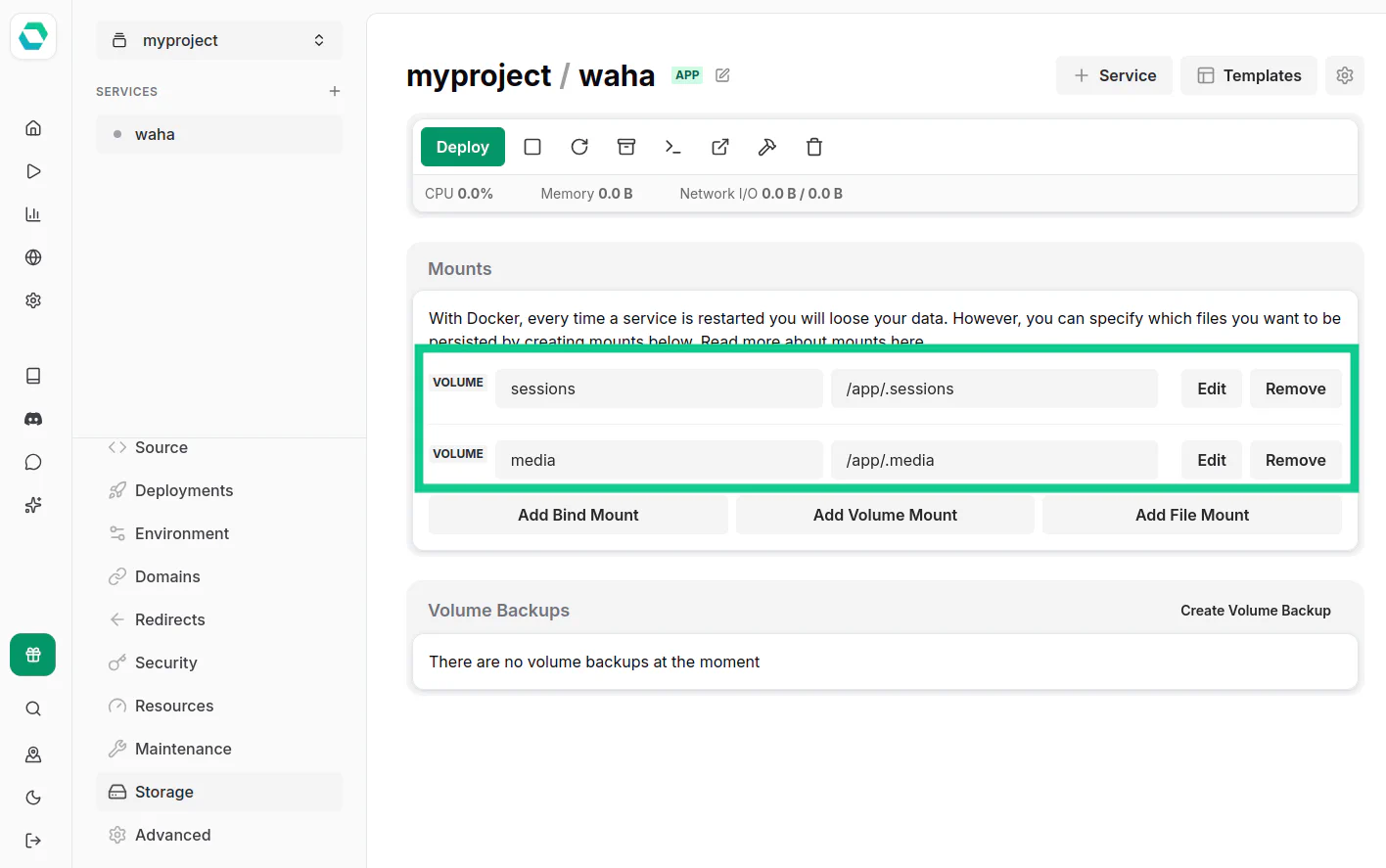Click Create Volume Backup

click(x=1255, y=611)
